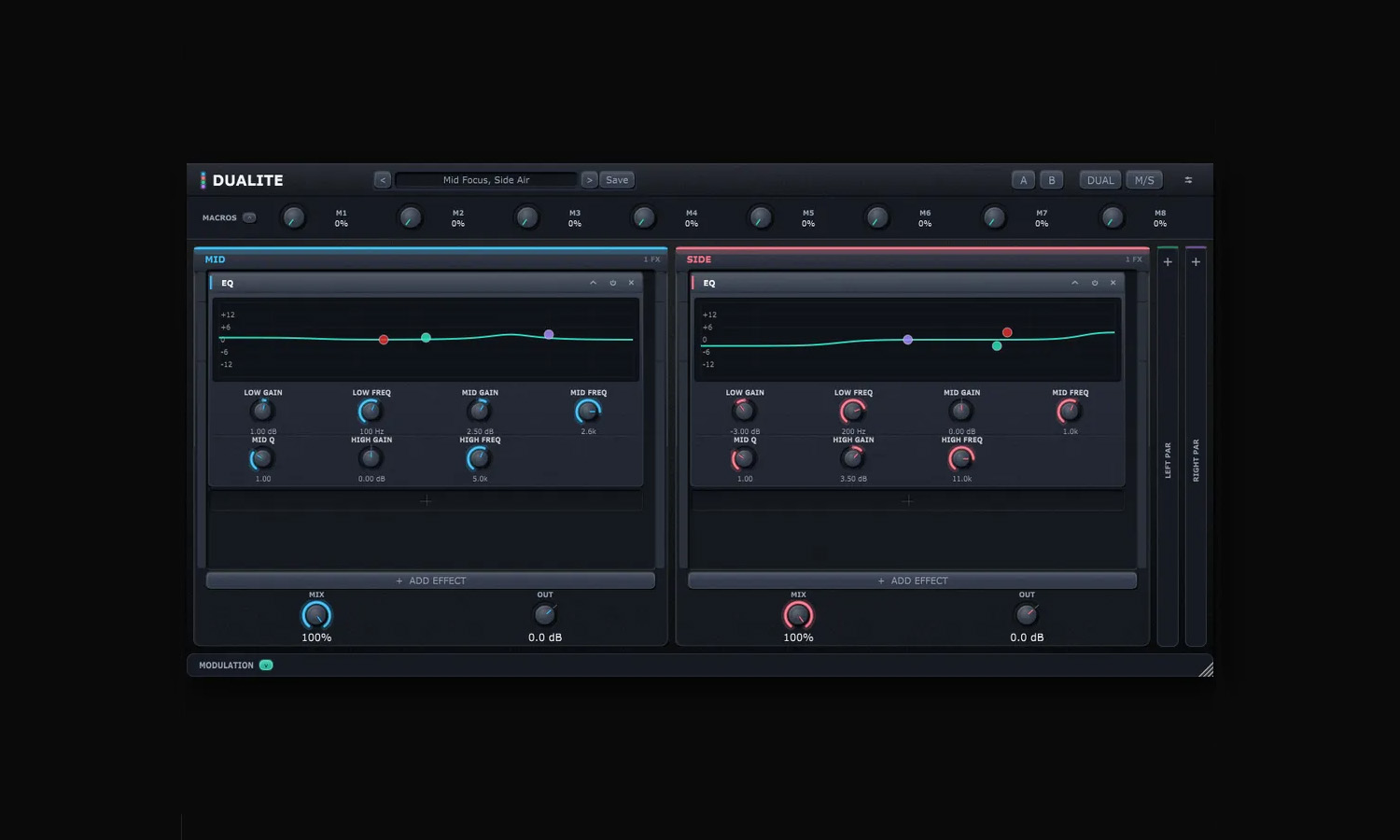The width and height of the screenshot is (1400, 840).
Task: Collapse the Macros section
Action: 249,217
